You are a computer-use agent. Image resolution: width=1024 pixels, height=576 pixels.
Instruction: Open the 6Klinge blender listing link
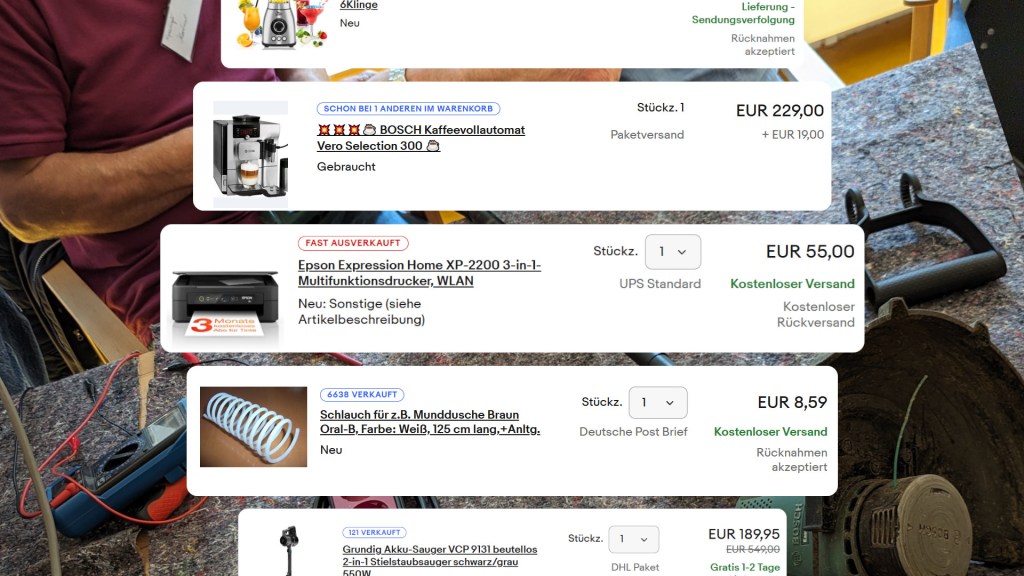(x=359, y=5)
